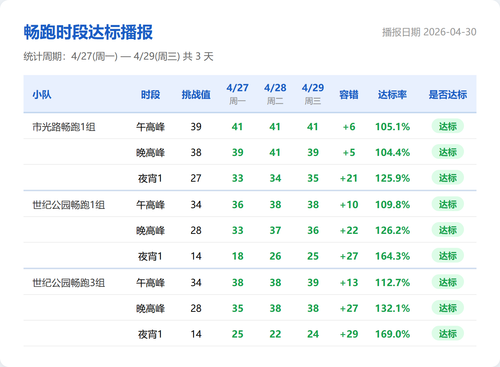The width and height of the screenshot is (500, 367).
Task: Click the 达标 badge in the 109.8% row
Action: (448, 204)
